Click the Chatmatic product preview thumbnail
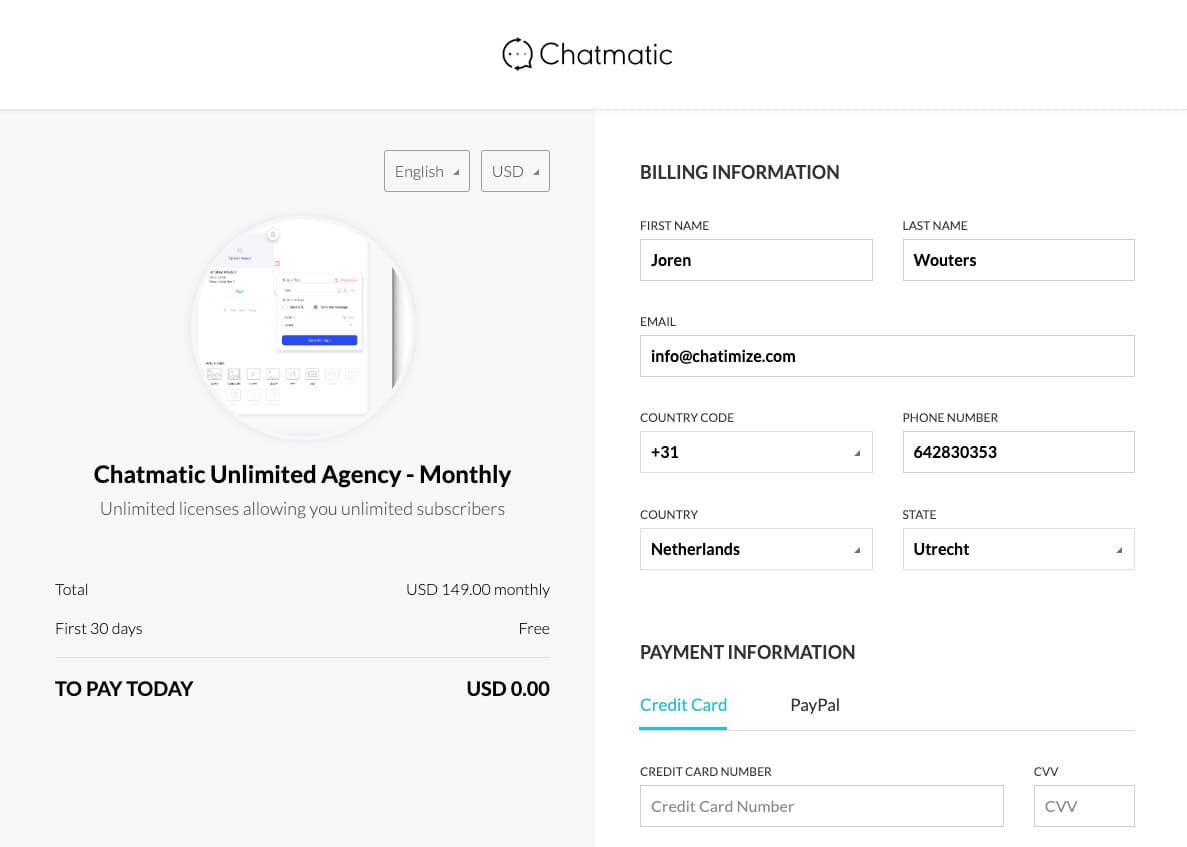Screen dimensions: 1187x847 pyautogui.click(x=303, y=327)
